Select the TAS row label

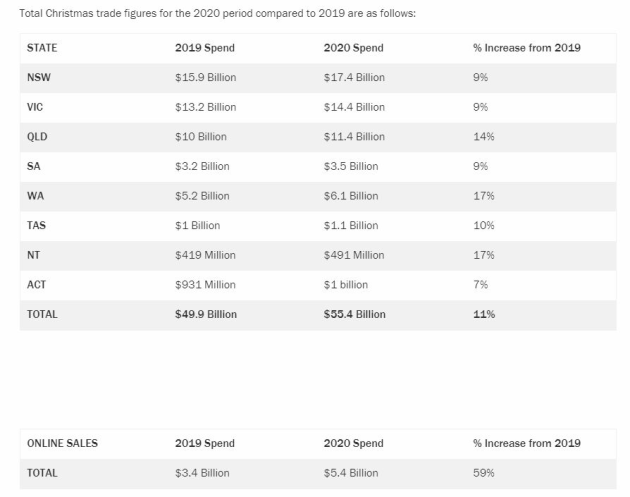tap(36, 225)
